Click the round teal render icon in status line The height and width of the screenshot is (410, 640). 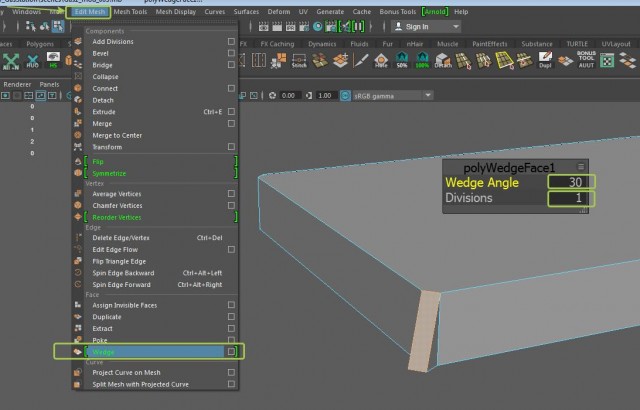pos(318,27)
